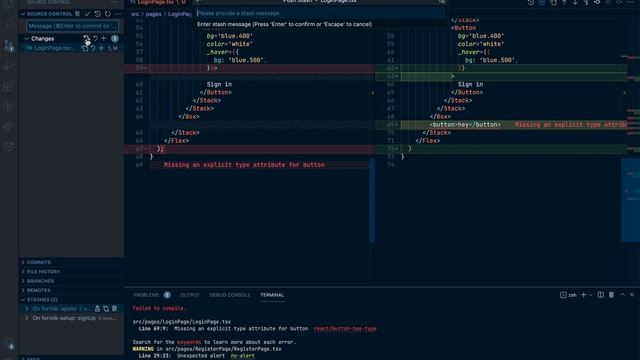Open the no-alert rule link in terminal
This screenshot has width=640, height=360.
coord(242,356)
